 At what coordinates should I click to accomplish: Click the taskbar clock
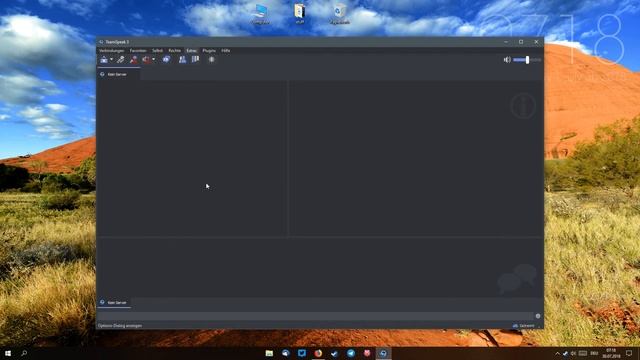[x=611, y=353]
